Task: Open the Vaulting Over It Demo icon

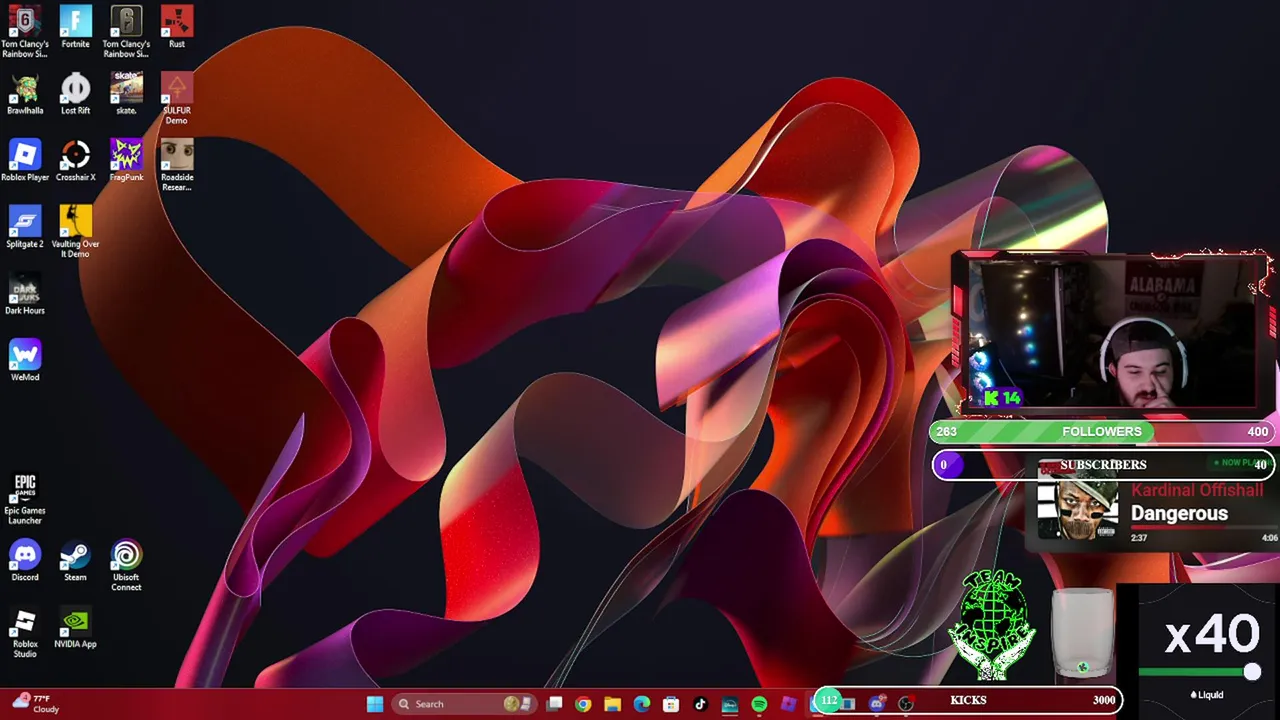Action: (75, 232)
